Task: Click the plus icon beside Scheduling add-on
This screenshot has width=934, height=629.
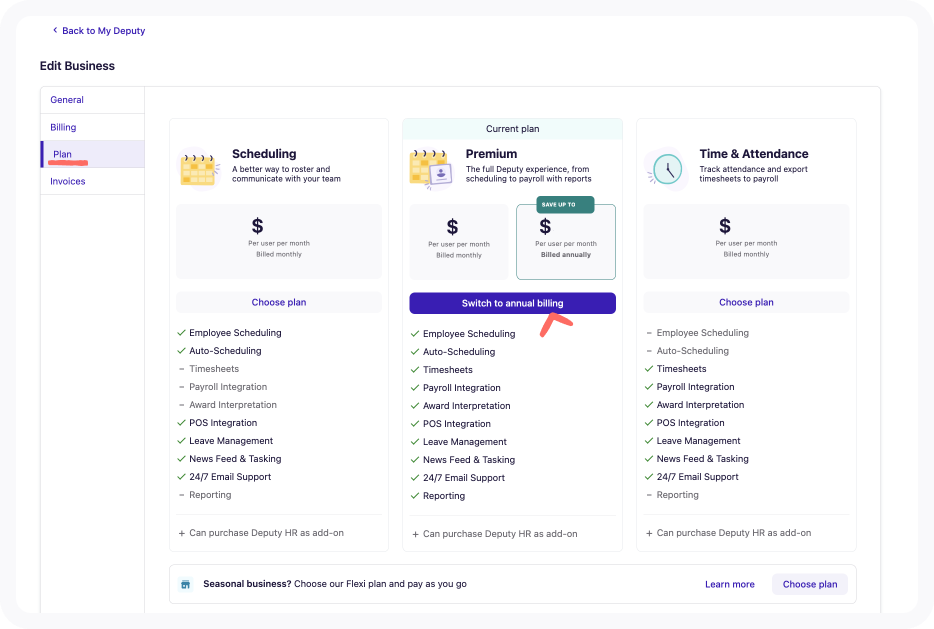Action: (181, 533)
